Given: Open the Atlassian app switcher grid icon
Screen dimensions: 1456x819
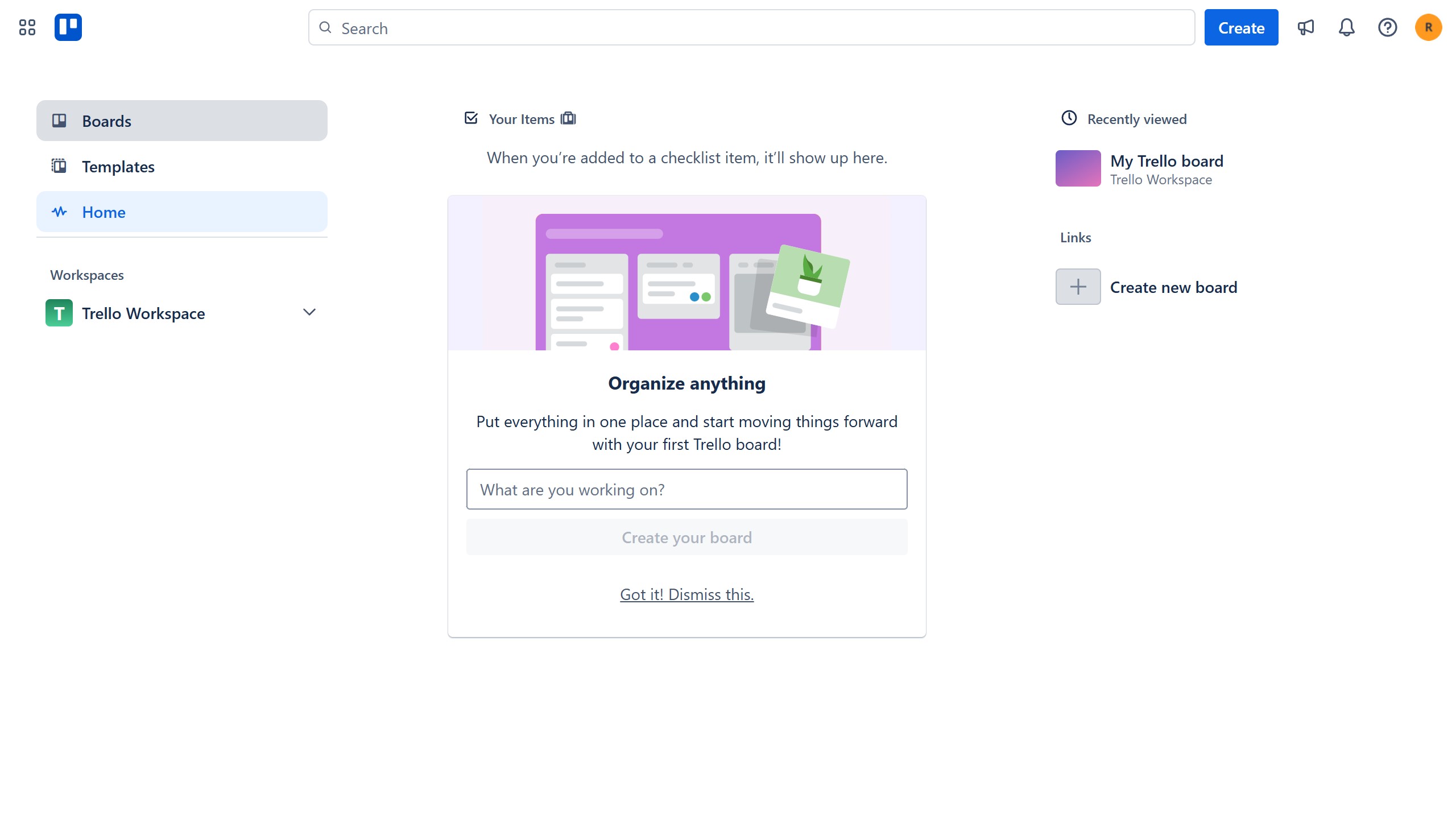Looking at the screenshot, I should [27, 27].
